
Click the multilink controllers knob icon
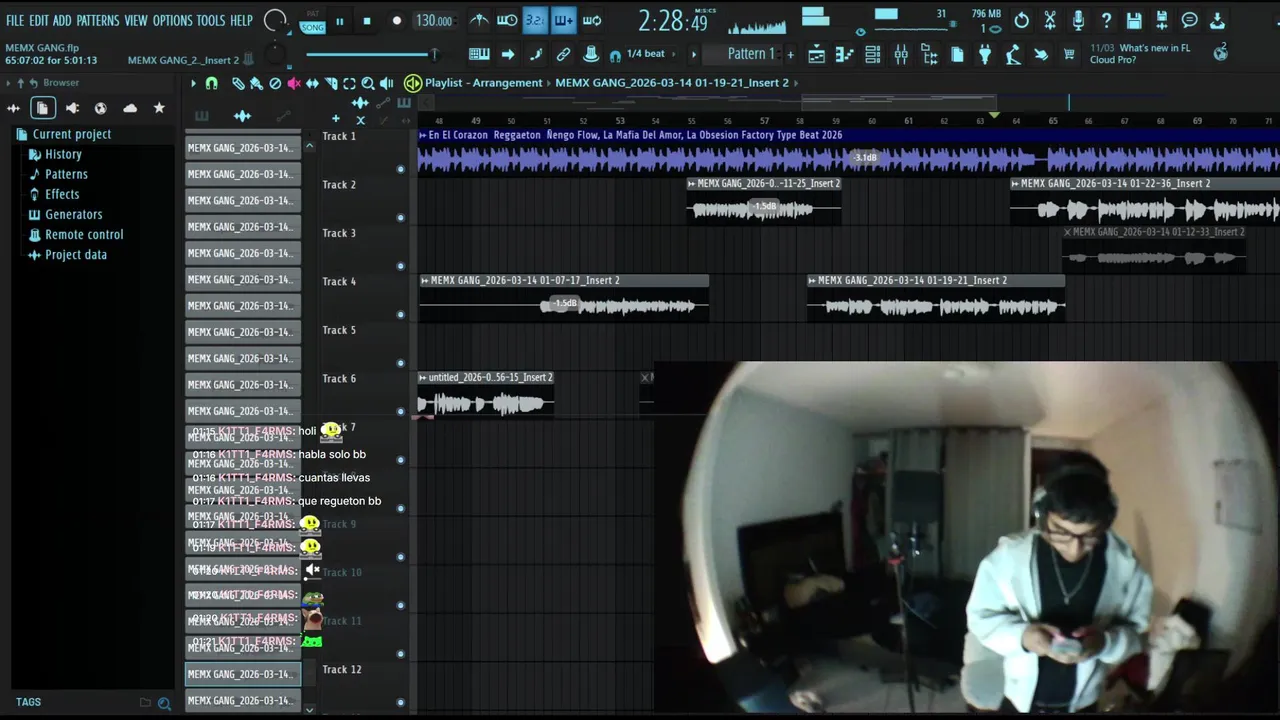[x=590, y=54]
